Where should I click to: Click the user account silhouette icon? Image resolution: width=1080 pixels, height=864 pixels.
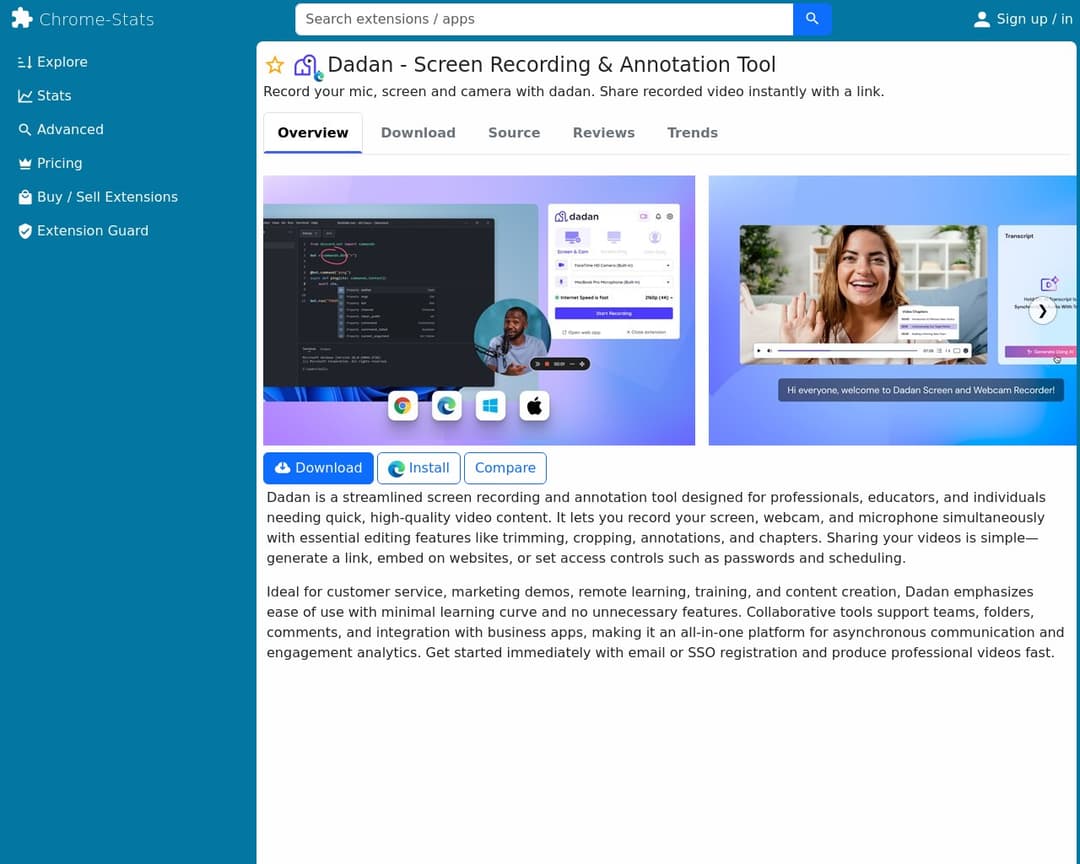coord(982,19)
